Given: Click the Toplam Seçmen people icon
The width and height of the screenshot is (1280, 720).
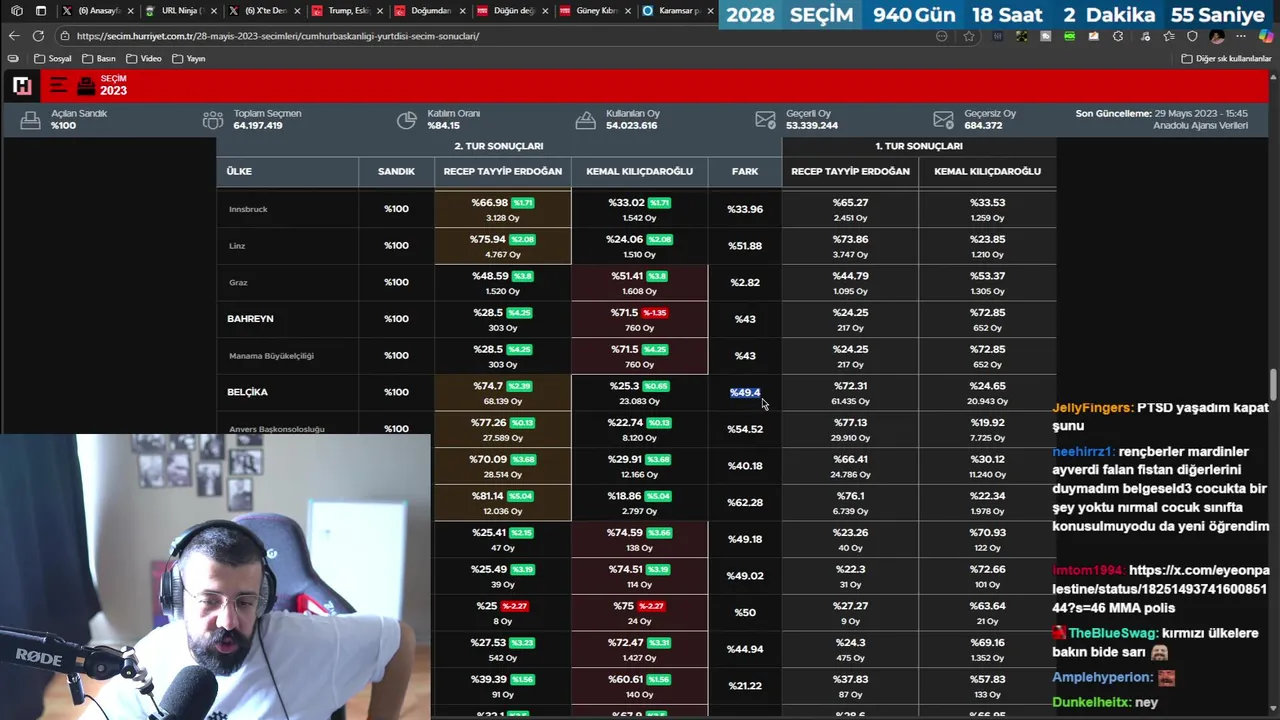Looking at the screenshot, I should pyautogui.click(x=212, y=119).
